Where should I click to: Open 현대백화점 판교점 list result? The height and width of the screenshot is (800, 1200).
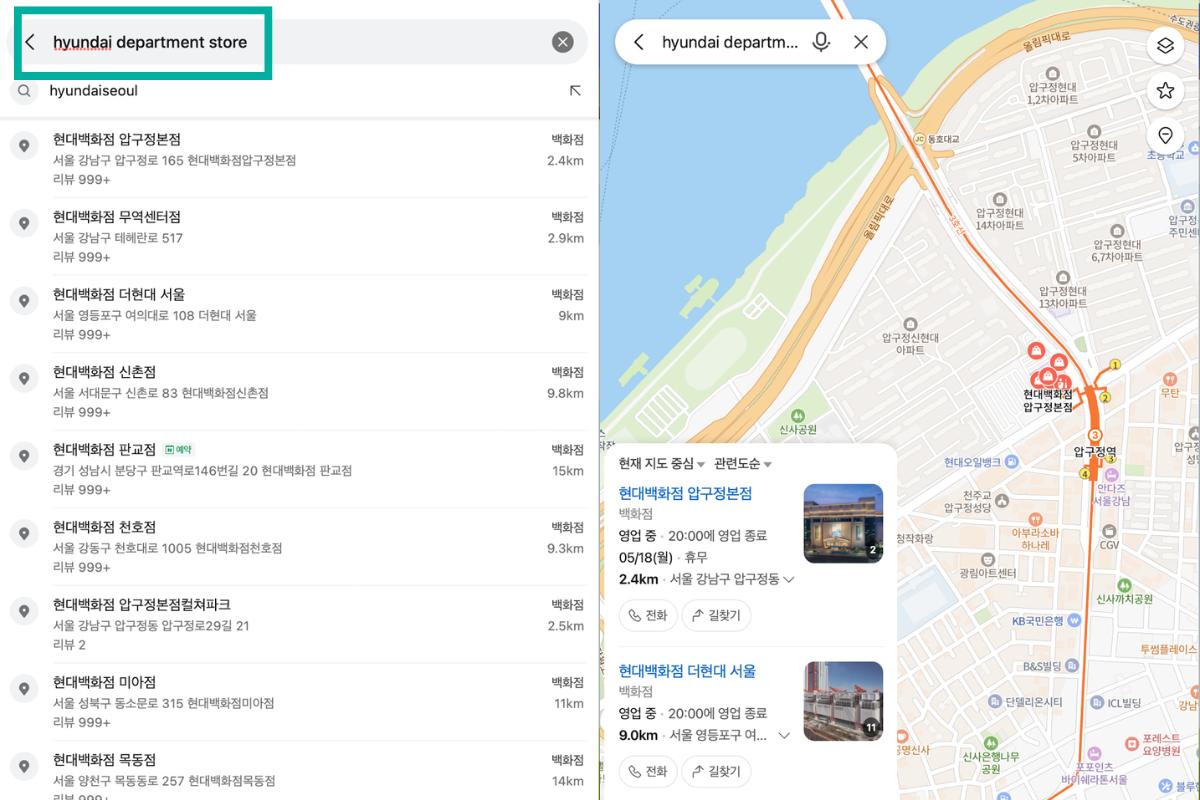pos(298,469)
